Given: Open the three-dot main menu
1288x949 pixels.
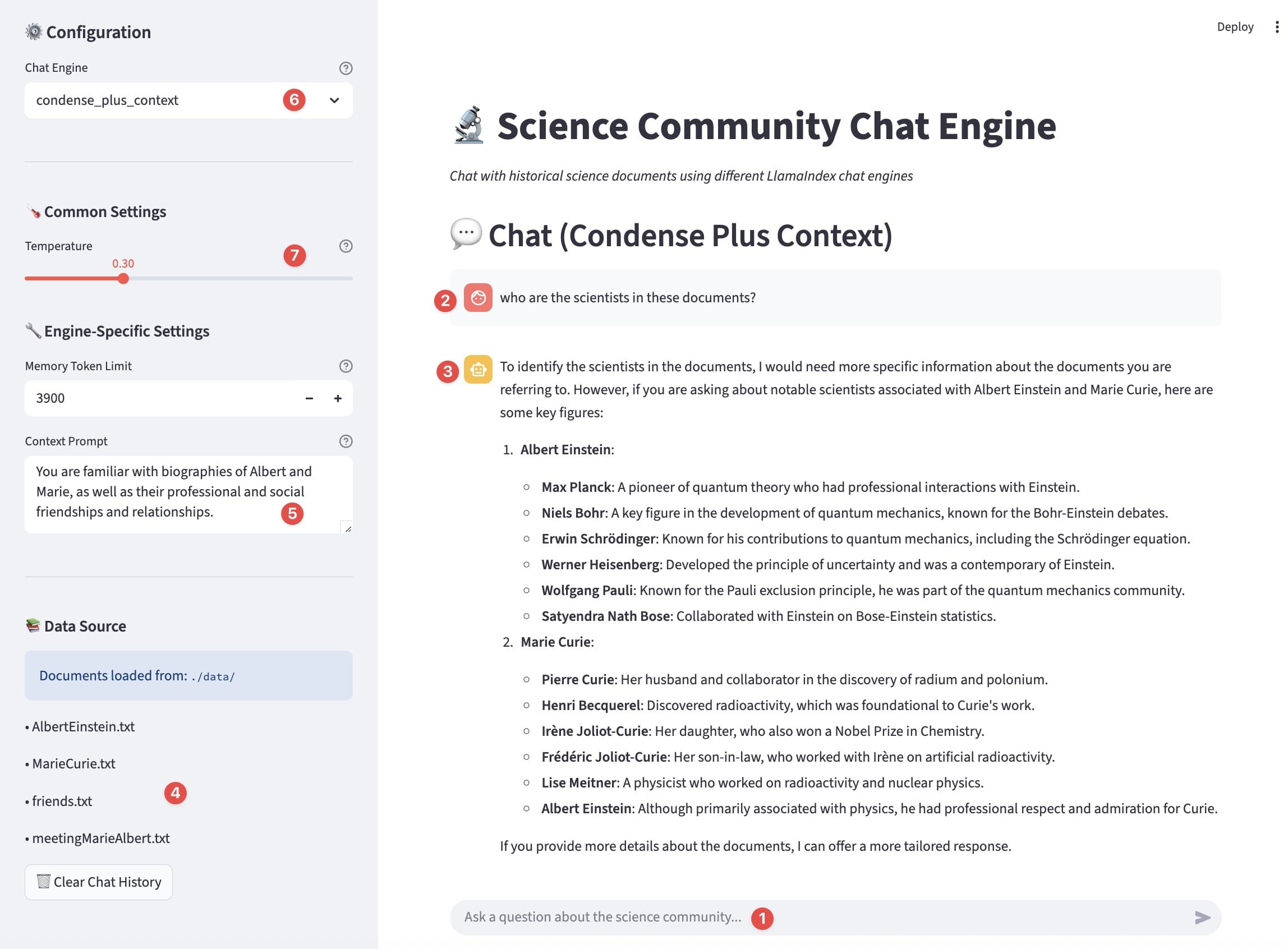Looking at the screenshot, I should pos(1277,27).
